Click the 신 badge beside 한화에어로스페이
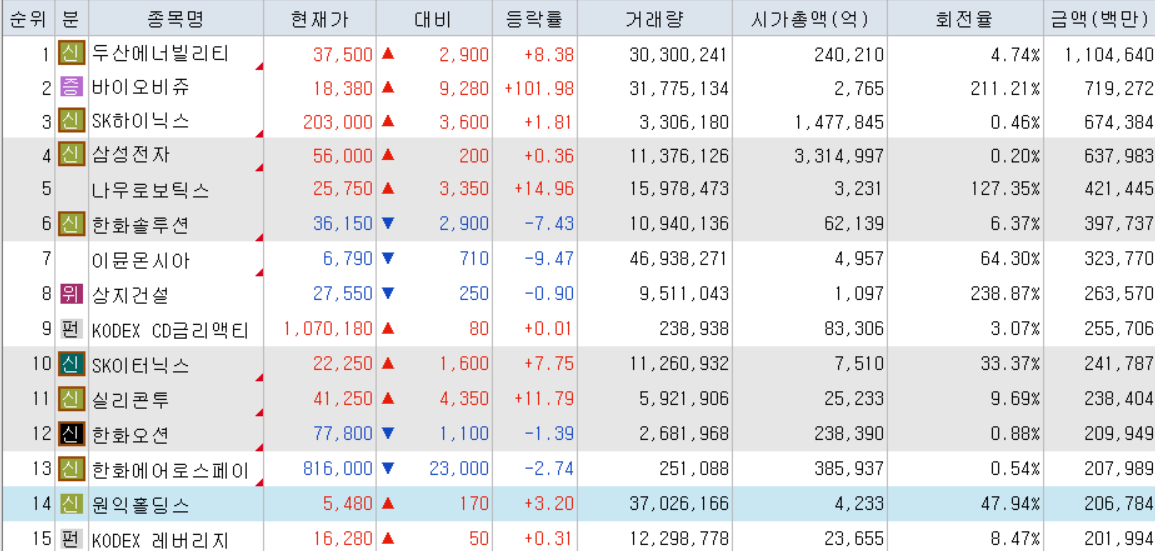 (71, 468)
